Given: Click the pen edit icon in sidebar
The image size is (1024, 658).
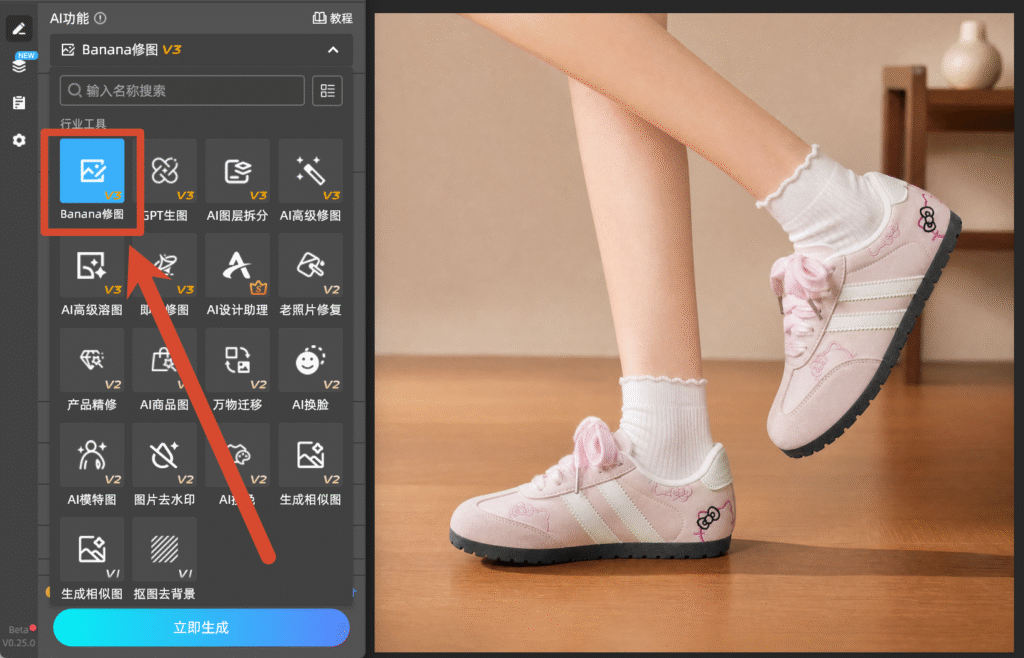Looking at the screenshot, I should click(x=19, y=29).
